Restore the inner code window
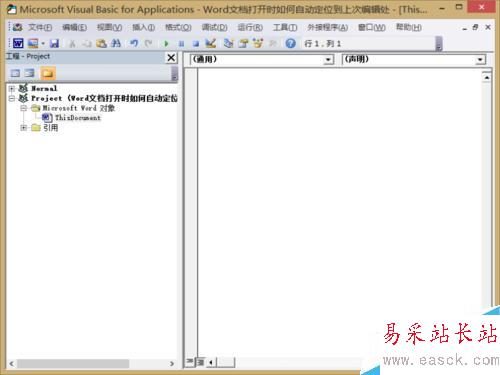 476,27
